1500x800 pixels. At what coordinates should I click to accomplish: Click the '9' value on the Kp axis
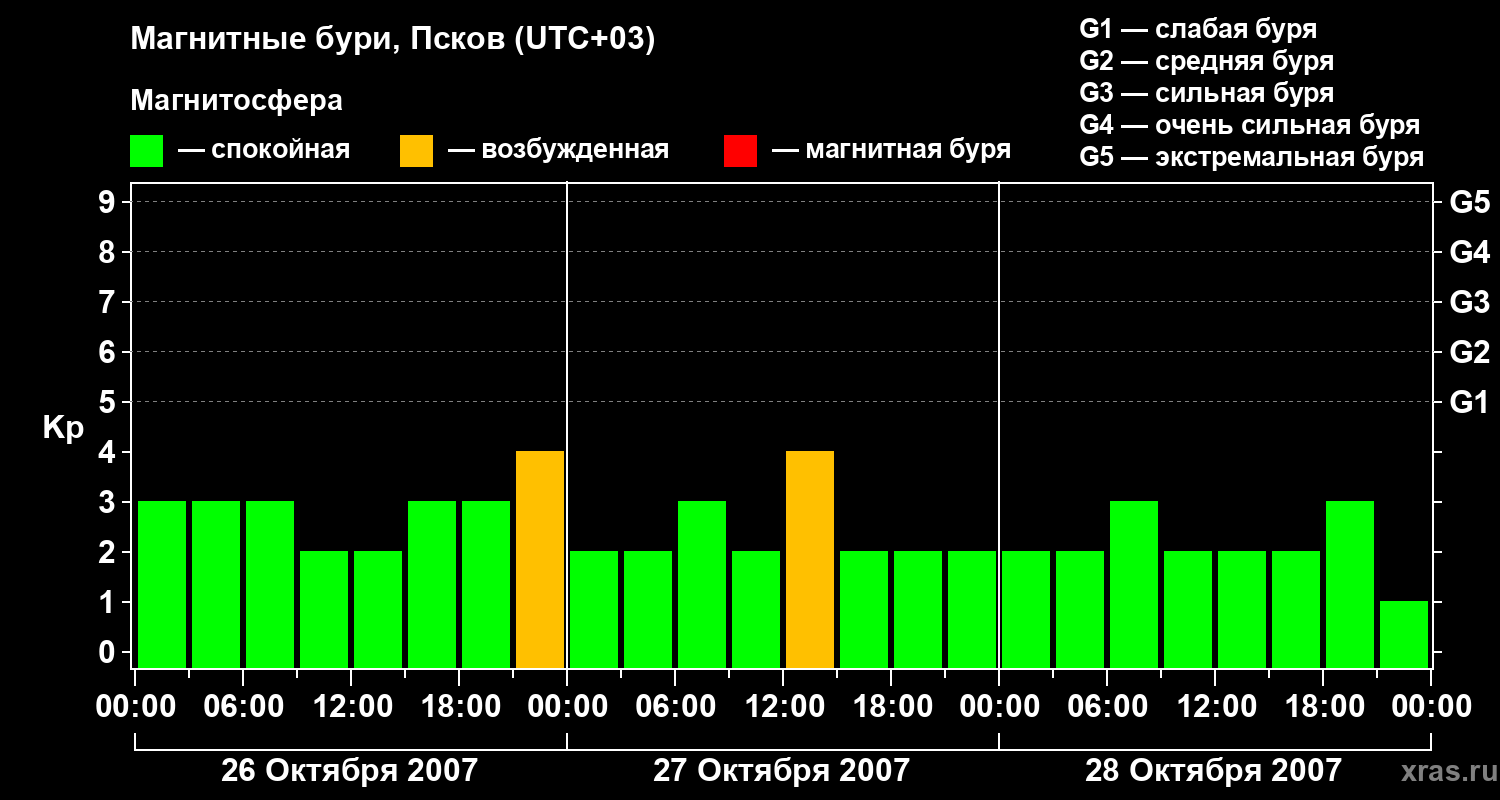108,202
